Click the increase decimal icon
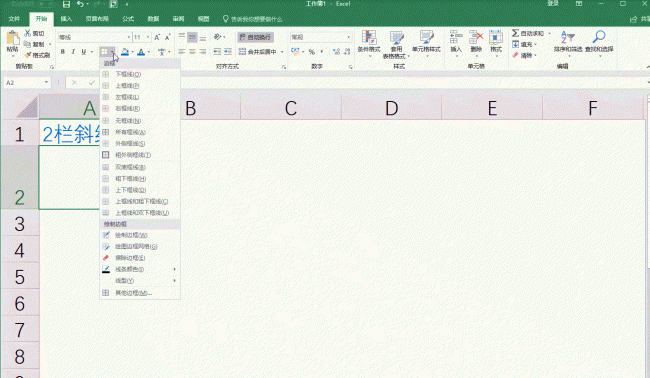This screenshot has height=378, width=650. click(336, 52)
